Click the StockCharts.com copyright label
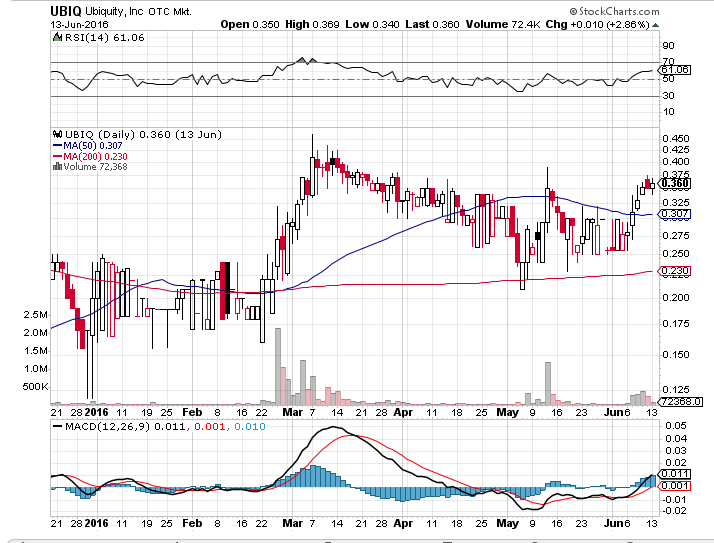 [x=614, y=11]
